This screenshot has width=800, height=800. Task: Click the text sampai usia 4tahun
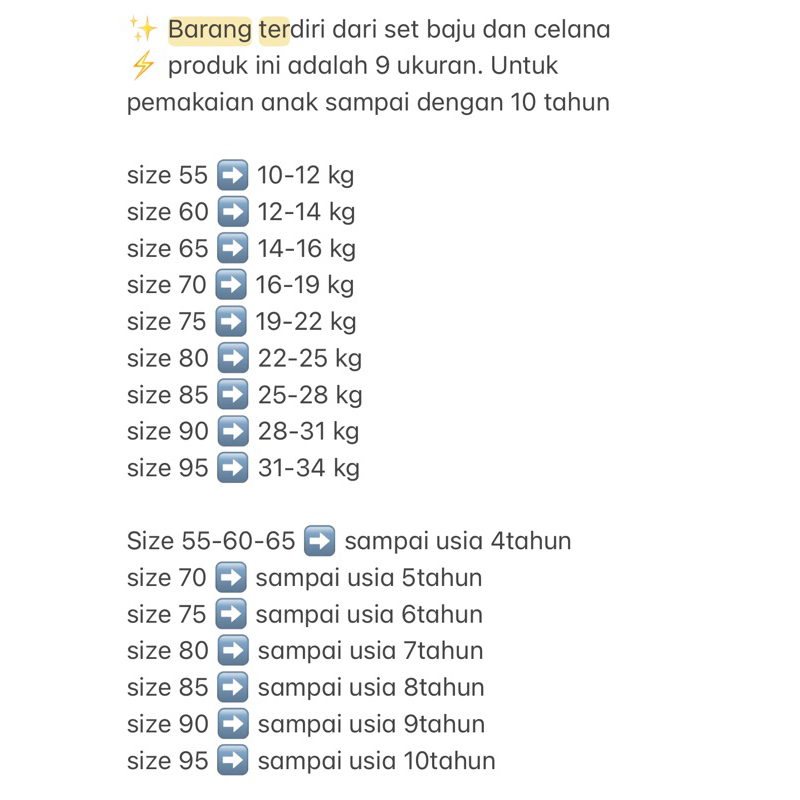click(x=458, y=542)
